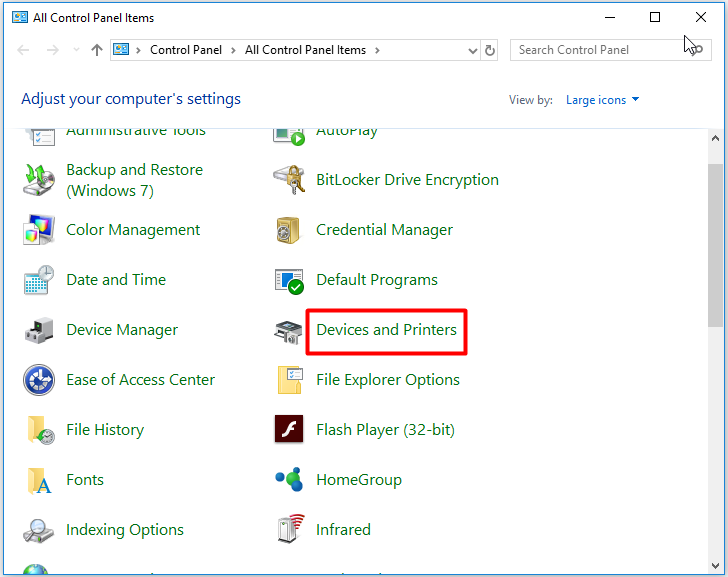Open HomeGroup link

[x=359, y=480]
